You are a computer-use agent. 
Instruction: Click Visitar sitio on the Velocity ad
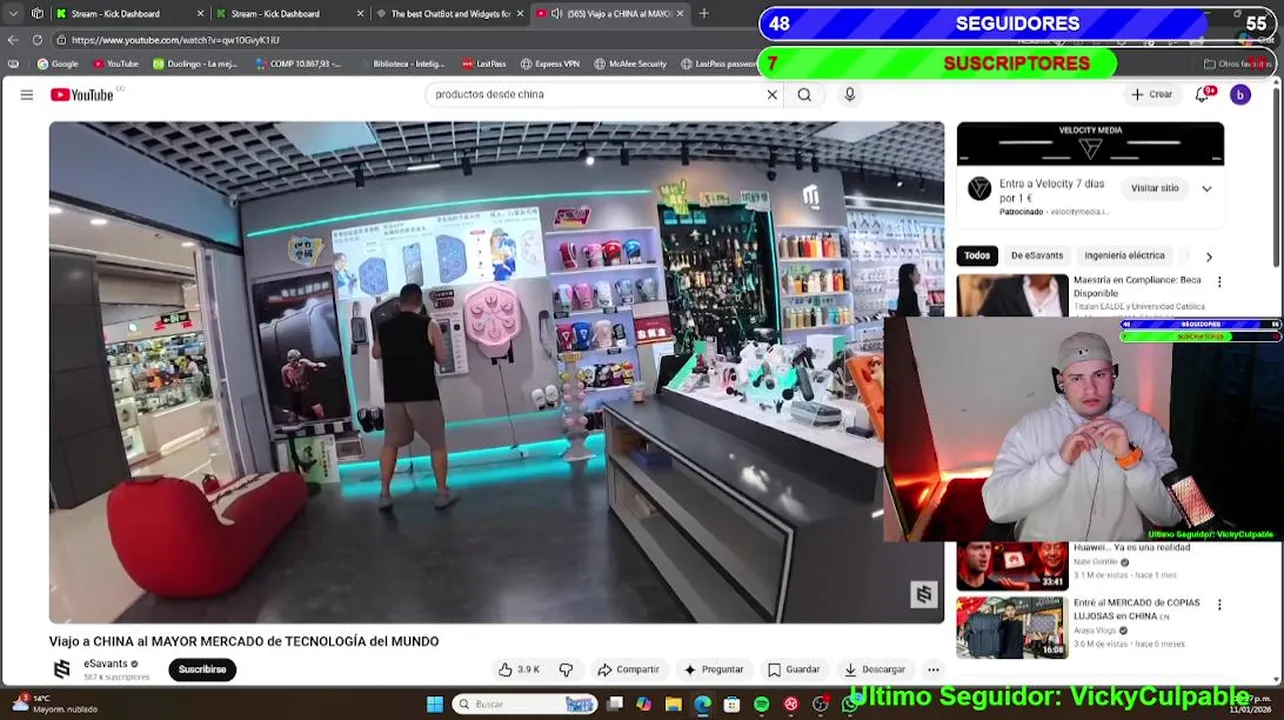click(1155, 188)
